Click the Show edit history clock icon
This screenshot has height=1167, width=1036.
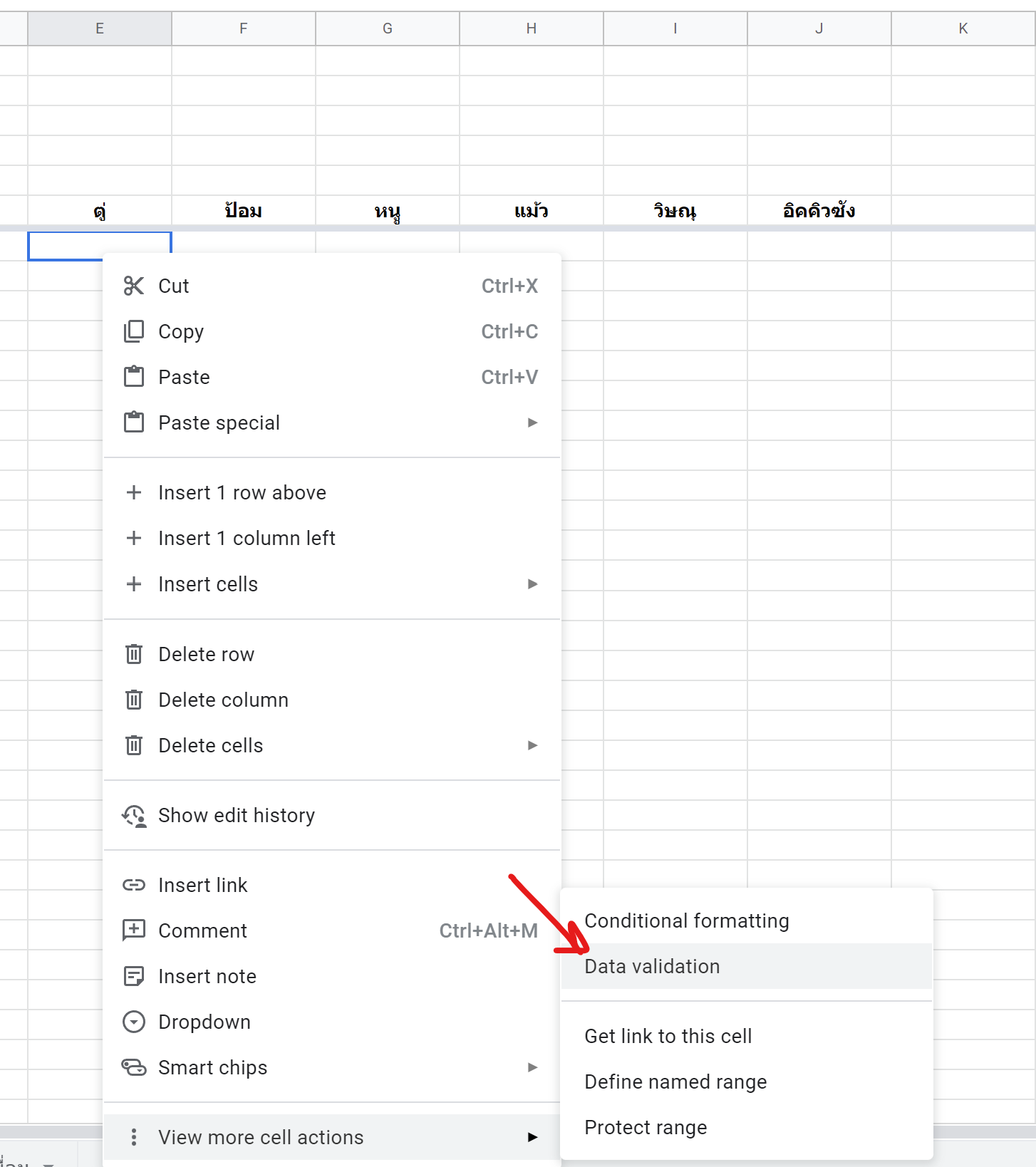[134, 815]
